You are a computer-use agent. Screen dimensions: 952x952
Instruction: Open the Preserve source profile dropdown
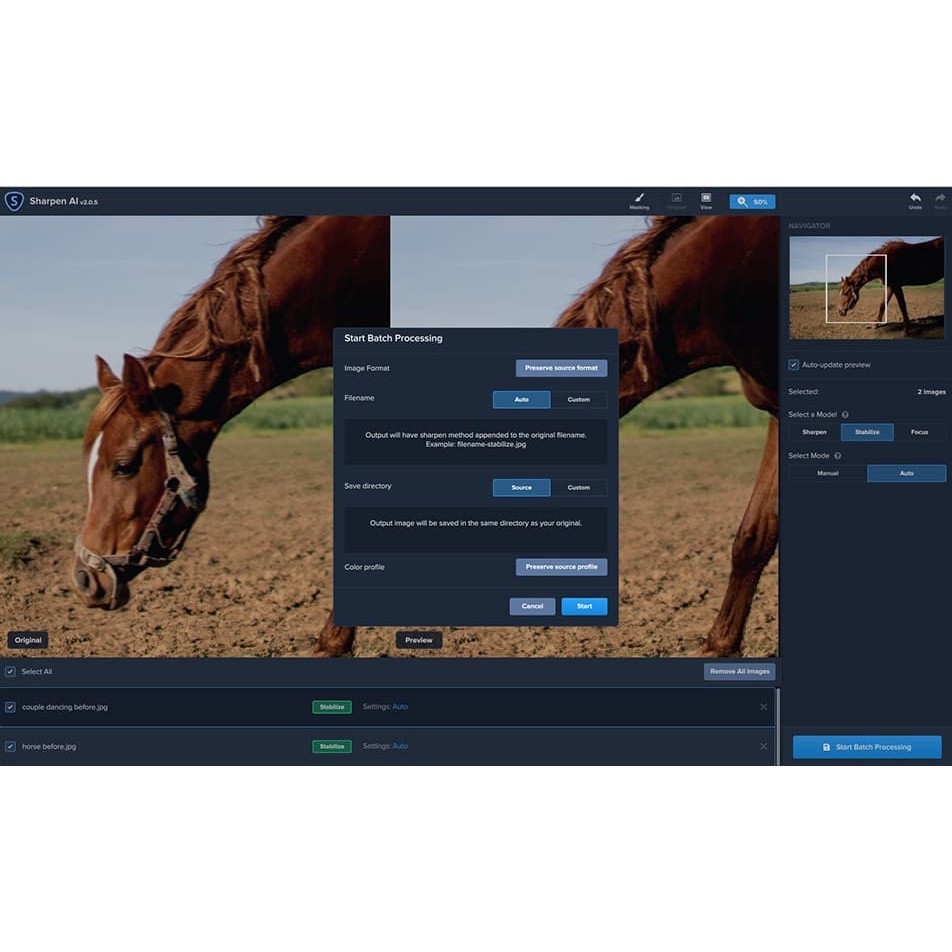point(561,567)
